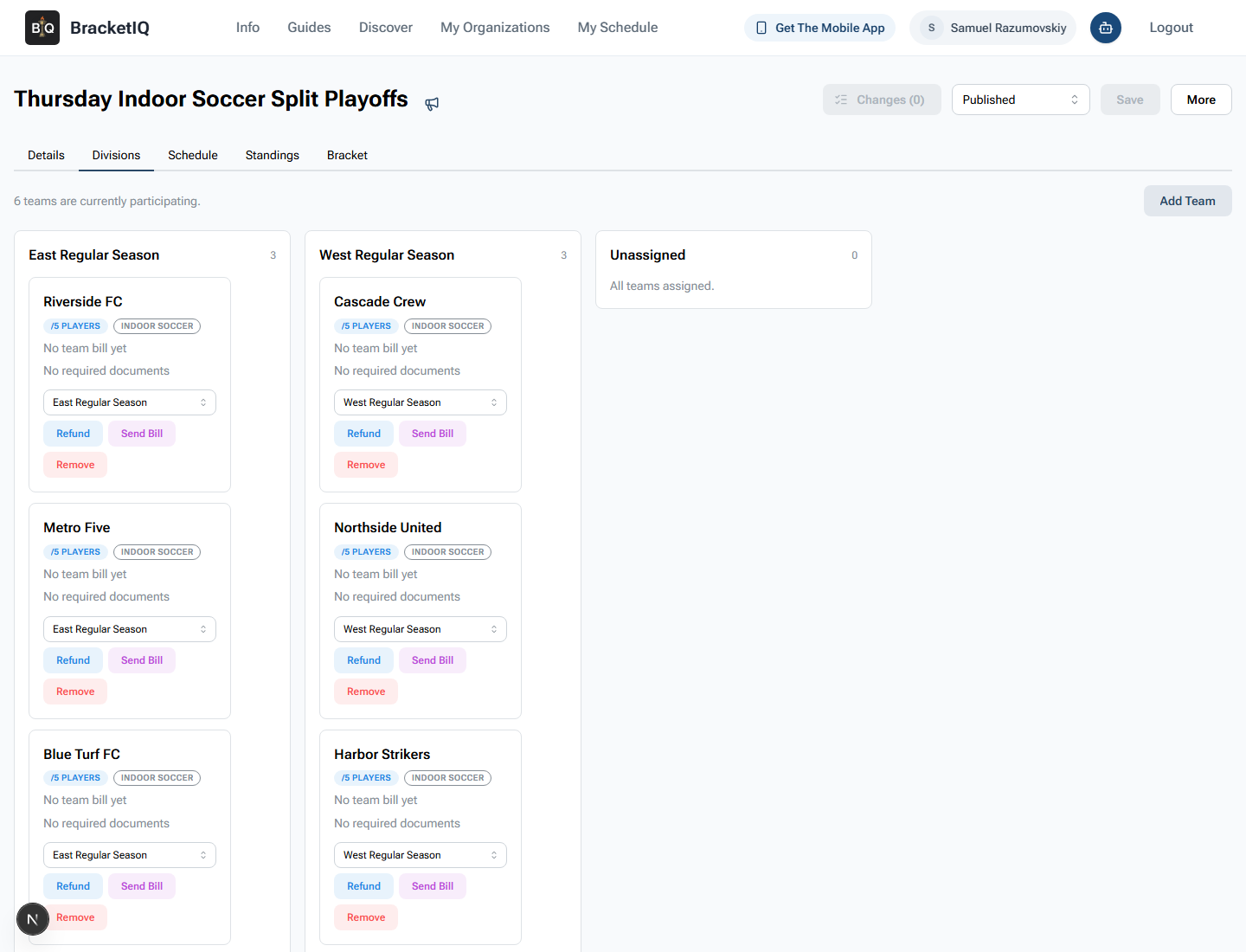
Task: Click the round N badge icon
Action: tap(33, 919)
